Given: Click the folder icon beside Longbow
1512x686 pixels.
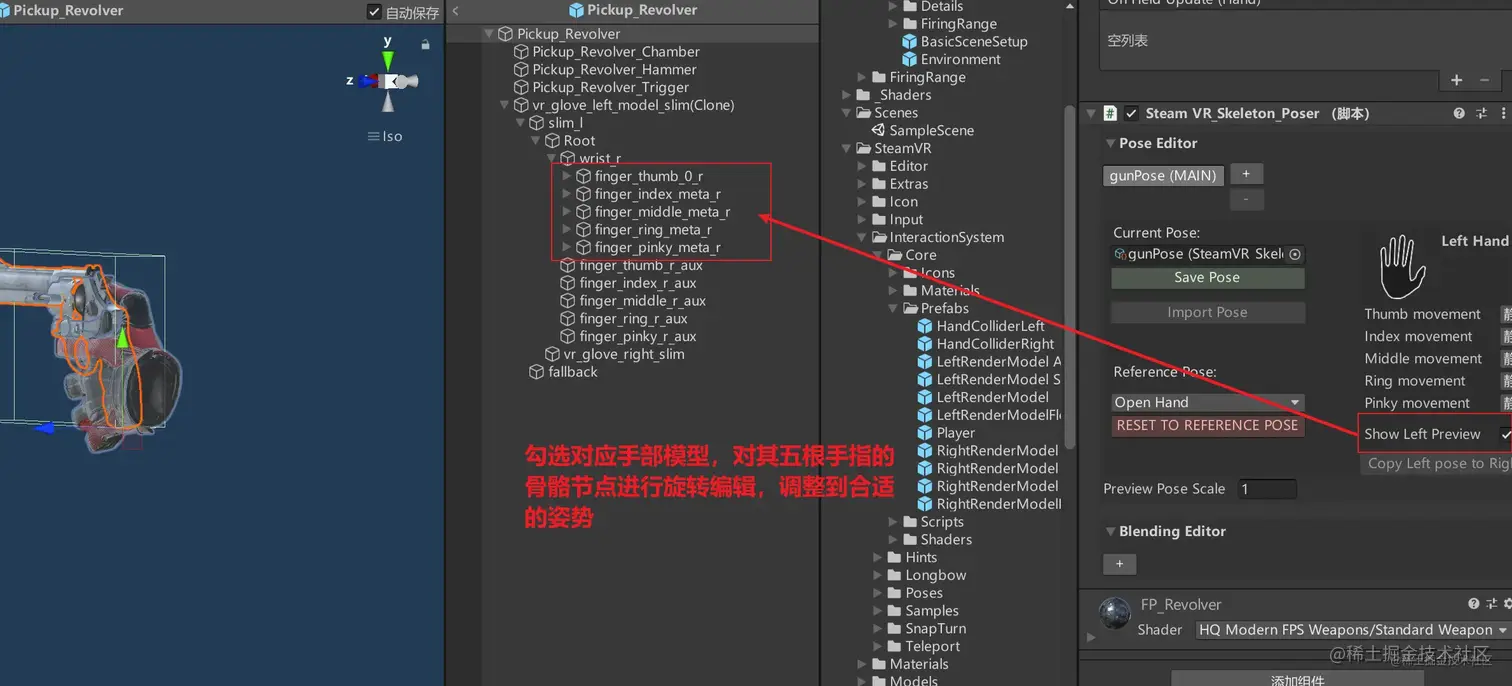Looking at the screenshot, I should click(894, 575).
